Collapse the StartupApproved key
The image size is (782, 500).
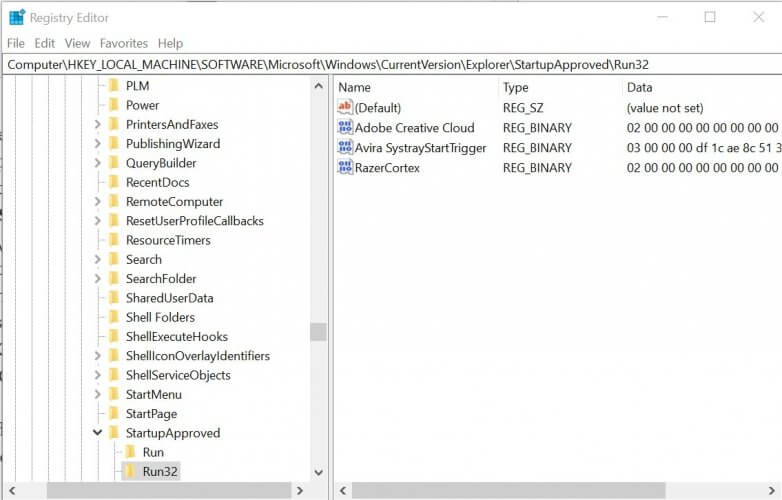[x=98, y=433]
